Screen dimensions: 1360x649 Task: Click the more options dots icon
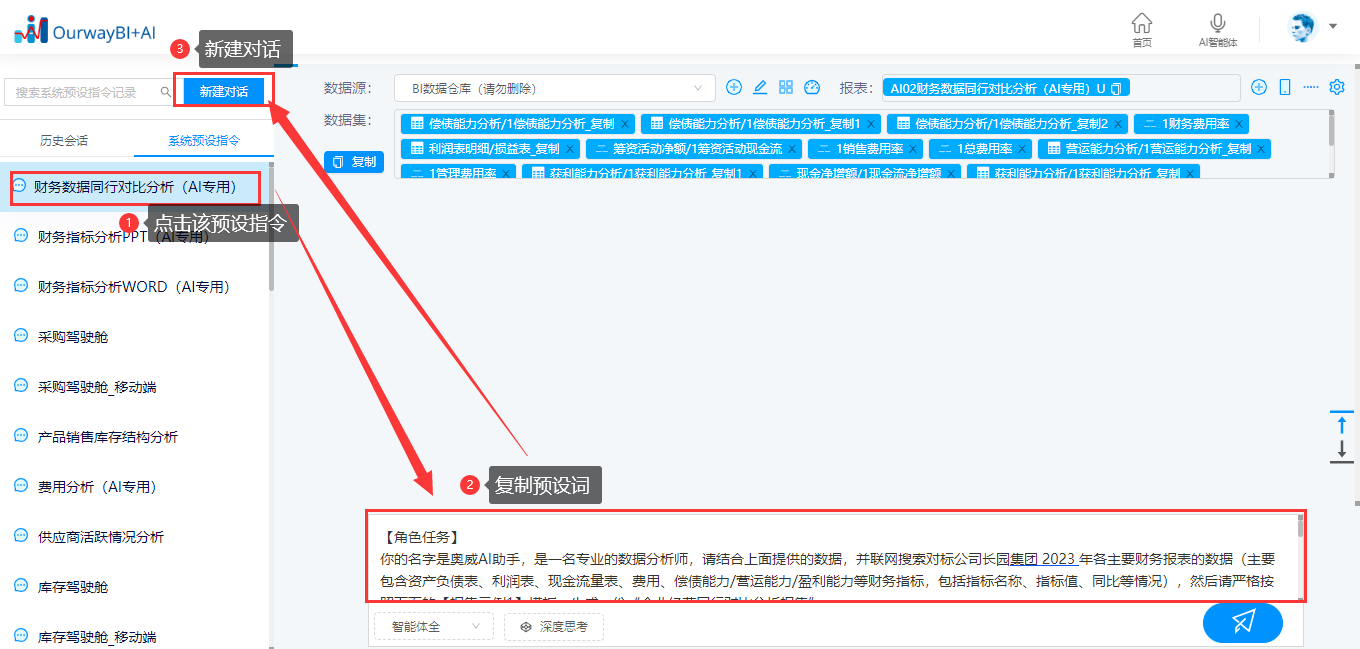(x=1311, y=87)
